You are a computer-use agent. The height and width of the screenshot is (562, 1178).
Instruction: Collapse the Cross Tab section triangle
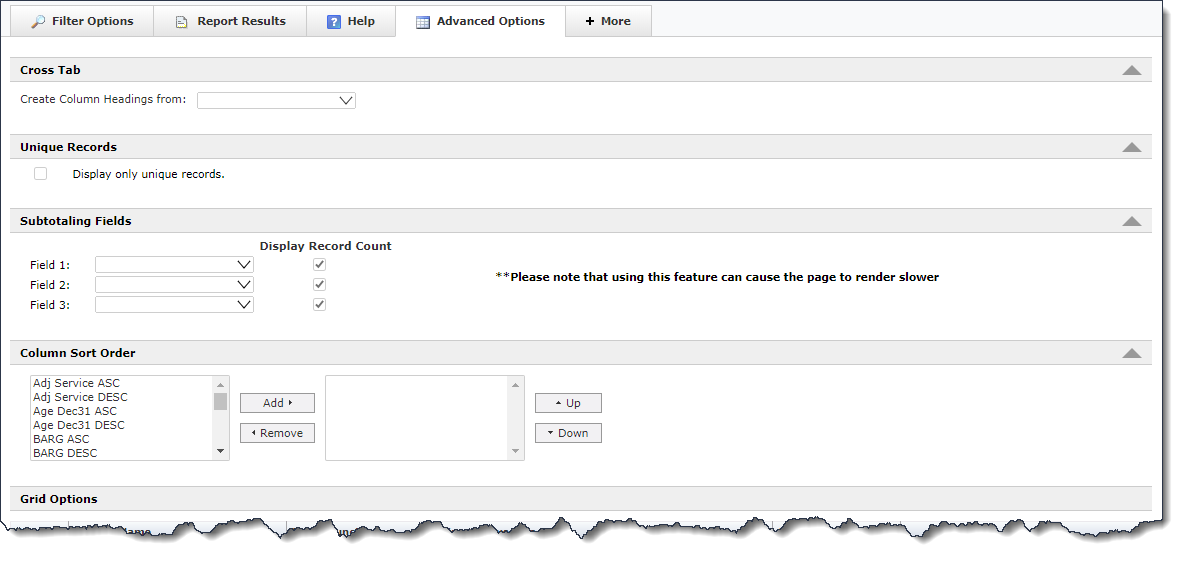tap(1131, 70)
